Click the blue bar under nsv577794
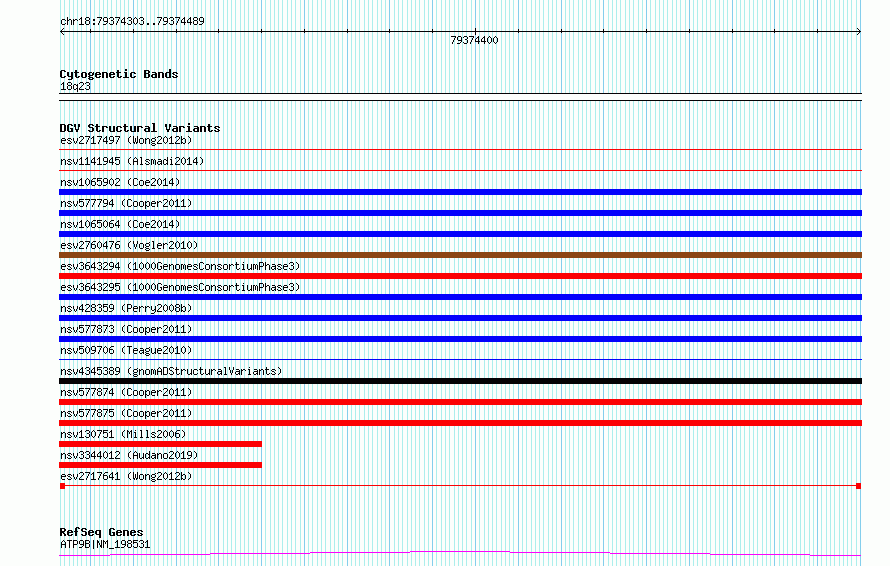Image resolution: width=890 pixels, height=566 pixels. pos(460,213)
